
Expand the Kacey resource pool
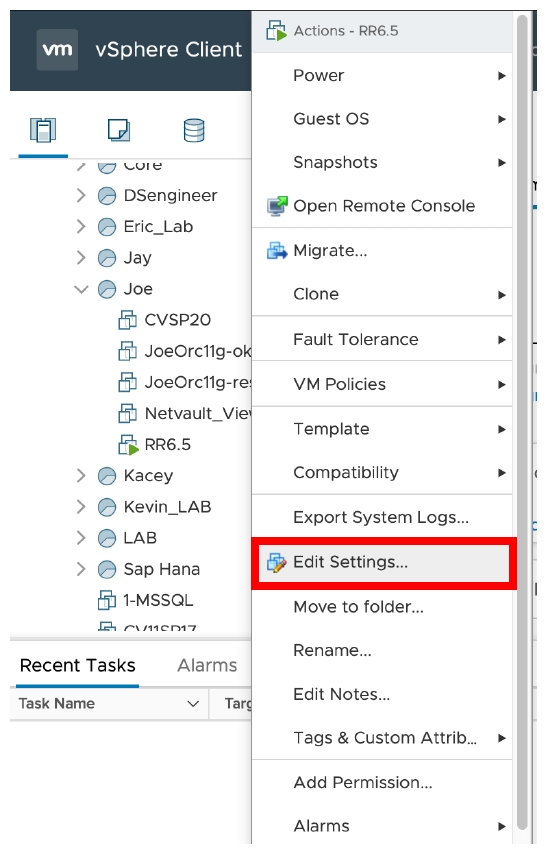(81, 475)
